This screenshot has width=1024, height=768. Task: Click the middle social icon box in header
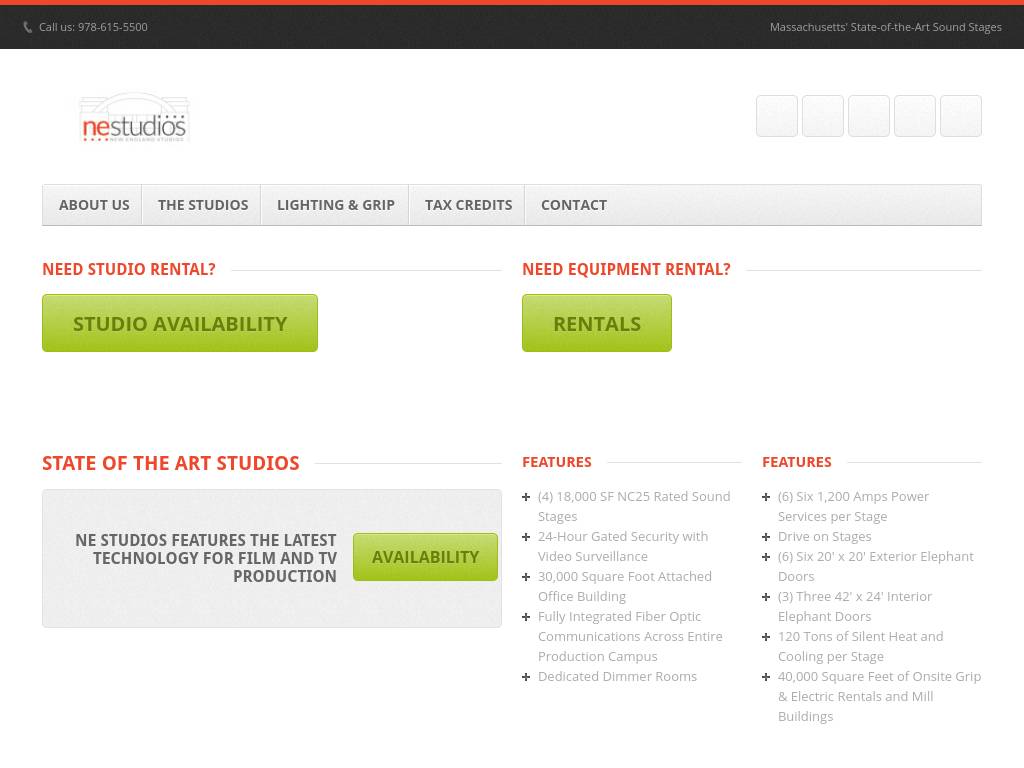click(x=868, y=116)
